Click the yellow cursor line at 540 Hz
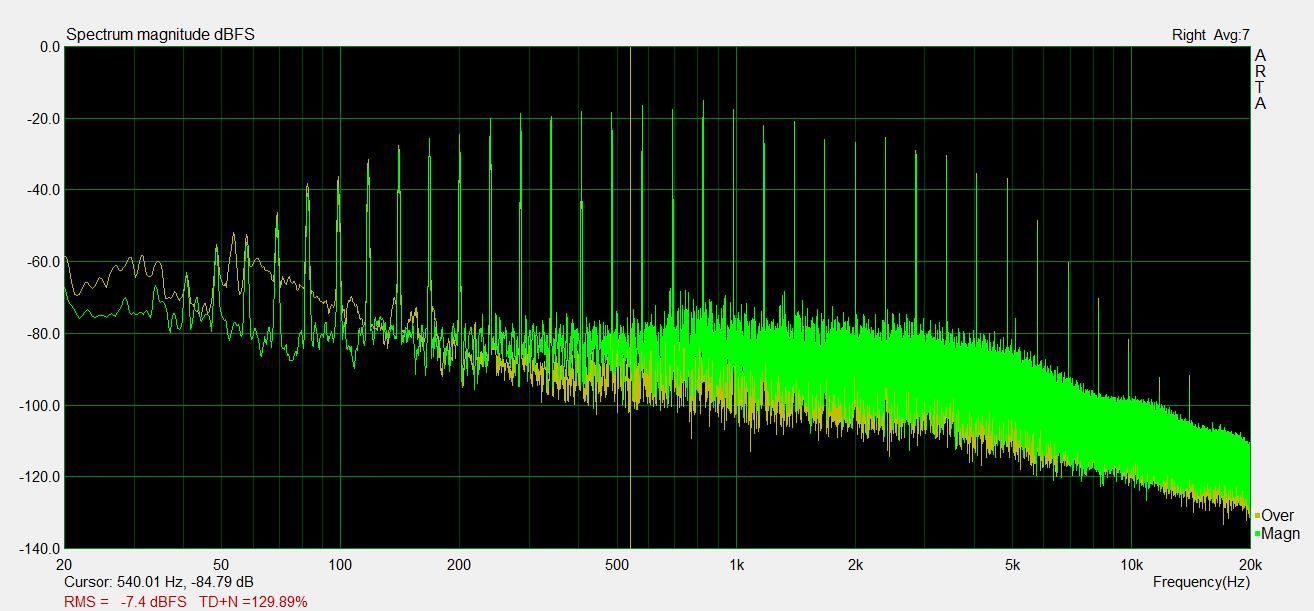 (x=630, y=298)
